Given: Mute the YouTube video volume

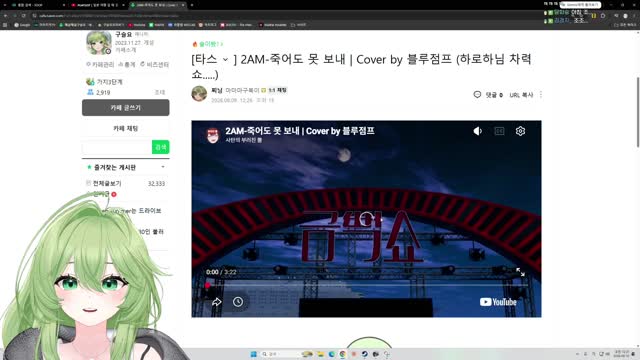Looking at the screenshot, I should click(x=478, y=131).
